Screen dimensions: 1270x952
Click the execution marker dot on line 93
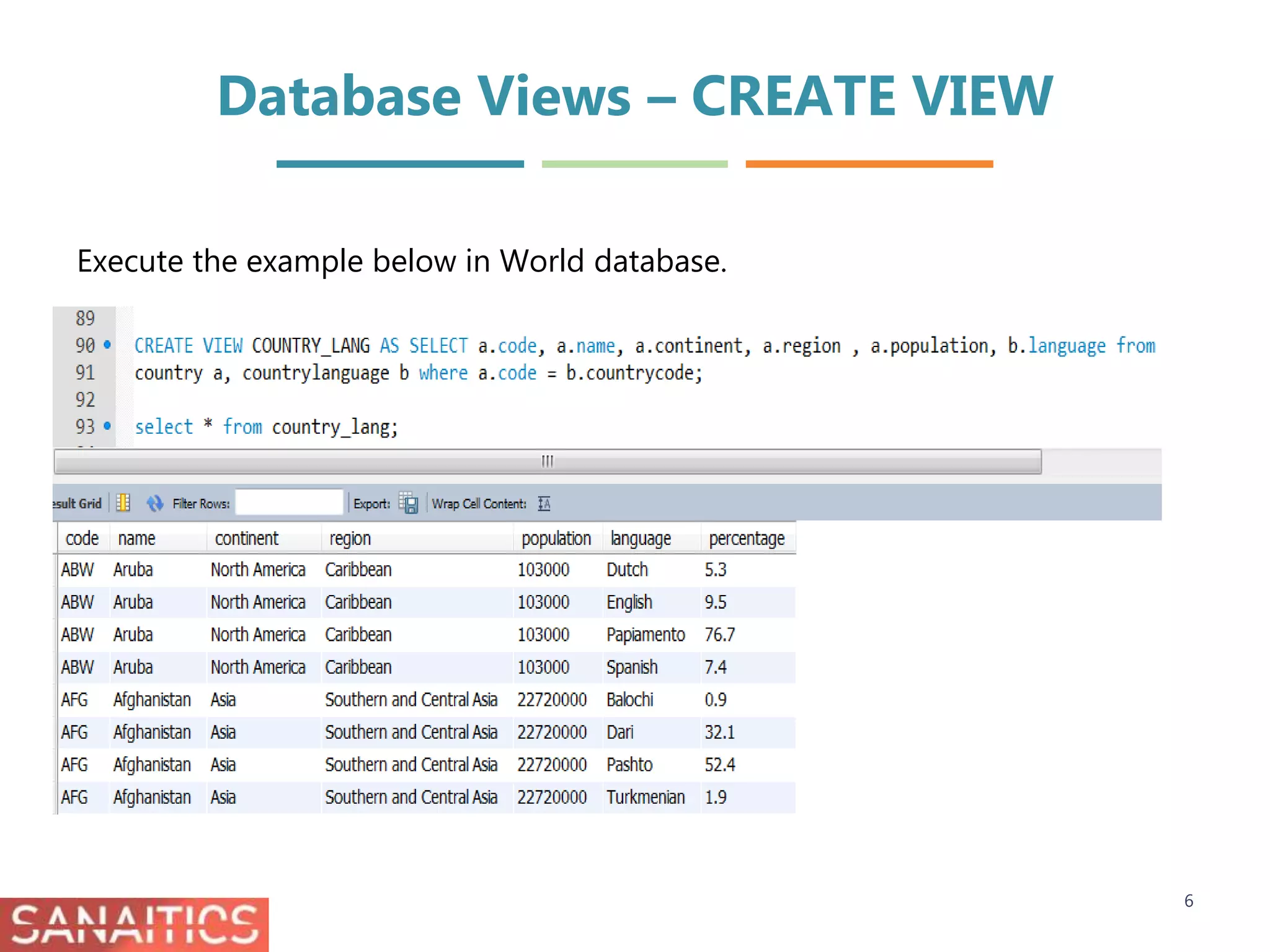[107, 426]
